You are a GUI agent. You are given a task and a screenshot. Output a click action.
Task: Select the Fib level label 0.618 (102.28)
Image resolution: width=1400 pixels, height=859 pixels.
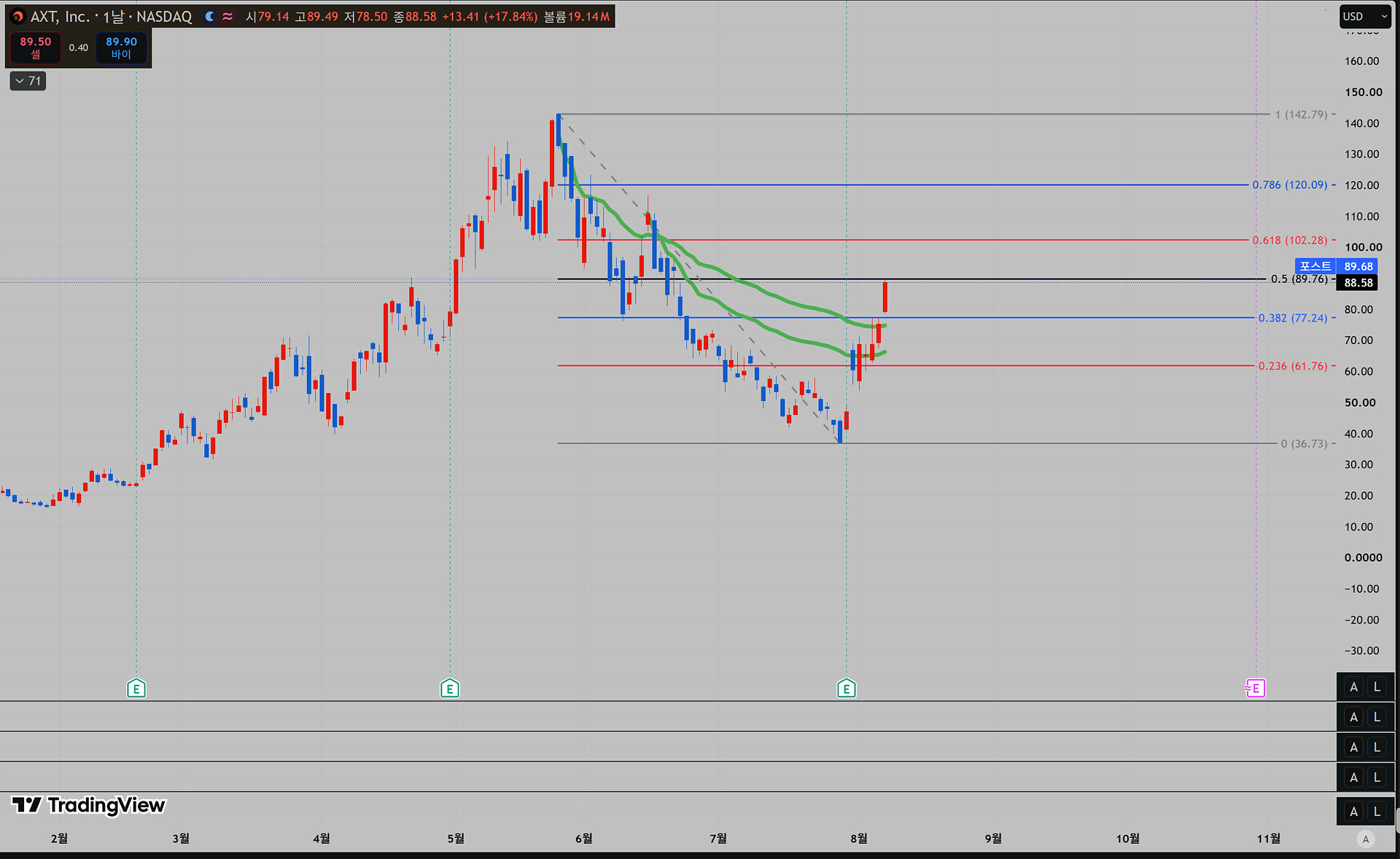1290,240
